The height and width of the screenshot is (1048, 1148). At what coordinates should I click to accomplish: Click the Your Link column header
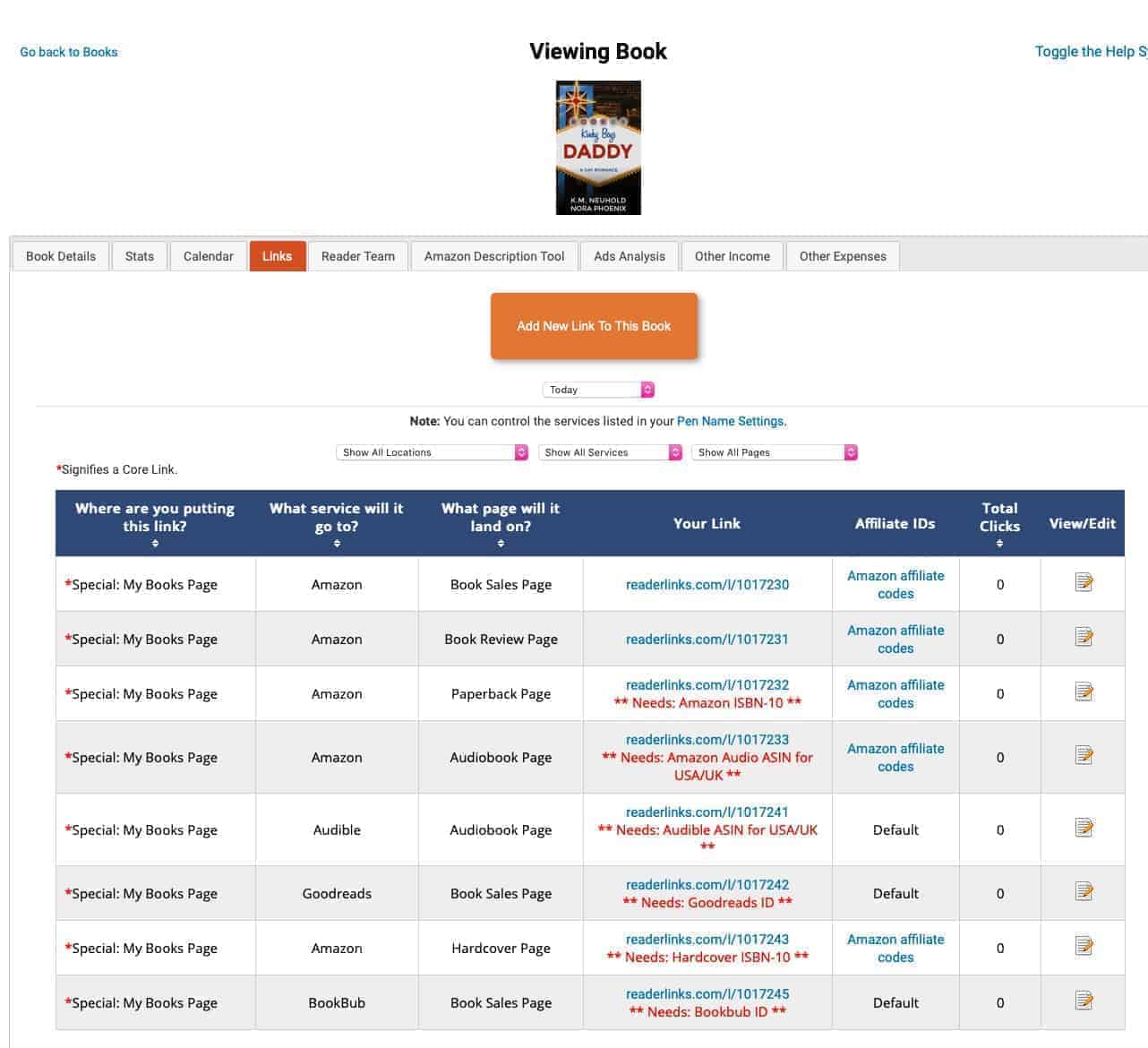point(707,524)
